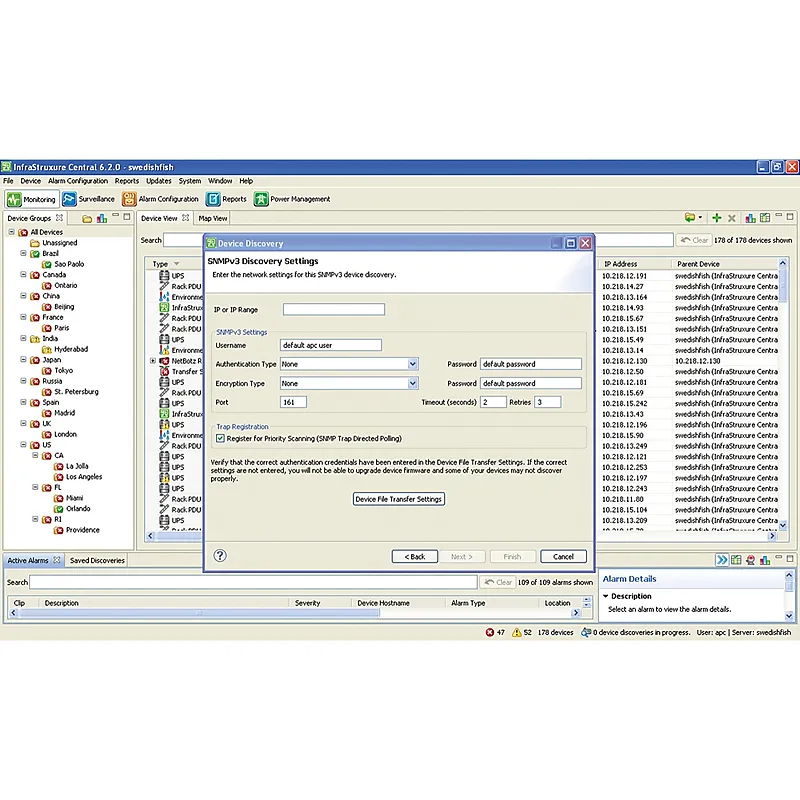Open Alarm Configuration toolbar perspective

pyautogui.click(x=160, y=199)
